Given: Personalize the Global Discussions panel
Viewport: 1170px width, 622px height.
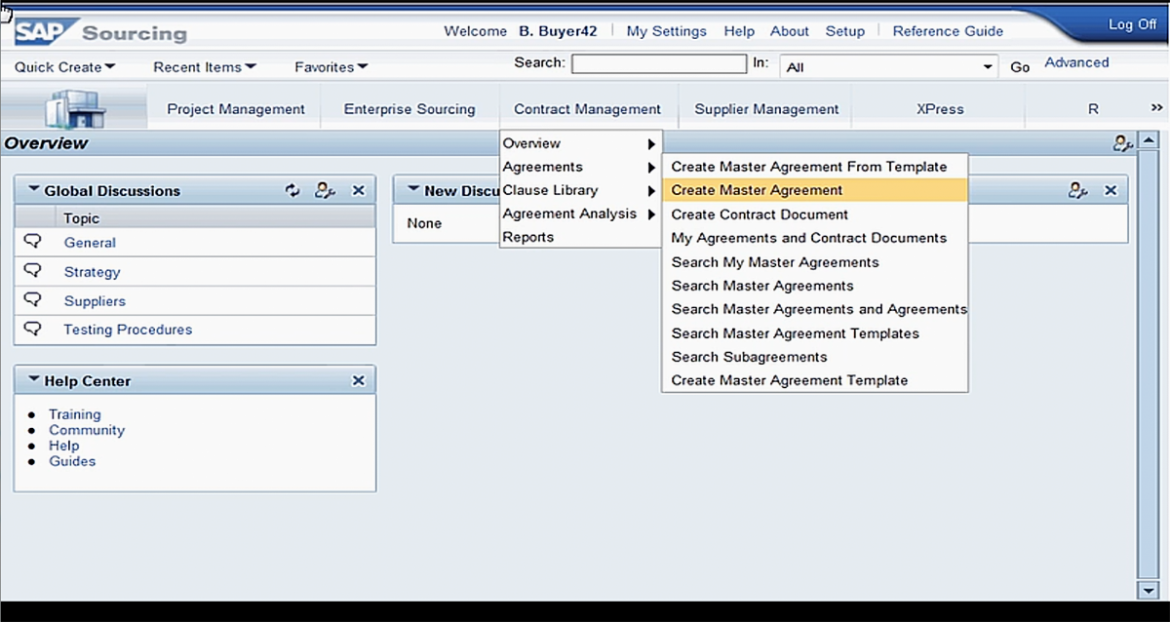Looking at the screenshot, I should 326,190.
